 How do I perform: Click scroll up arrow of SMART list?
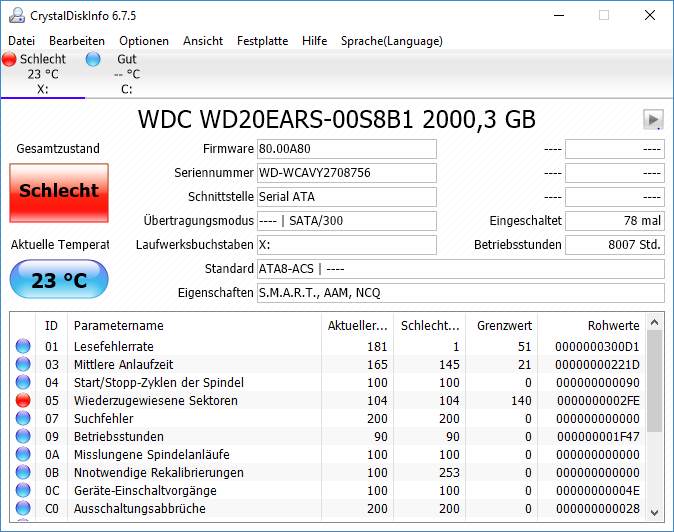point(655,322)
